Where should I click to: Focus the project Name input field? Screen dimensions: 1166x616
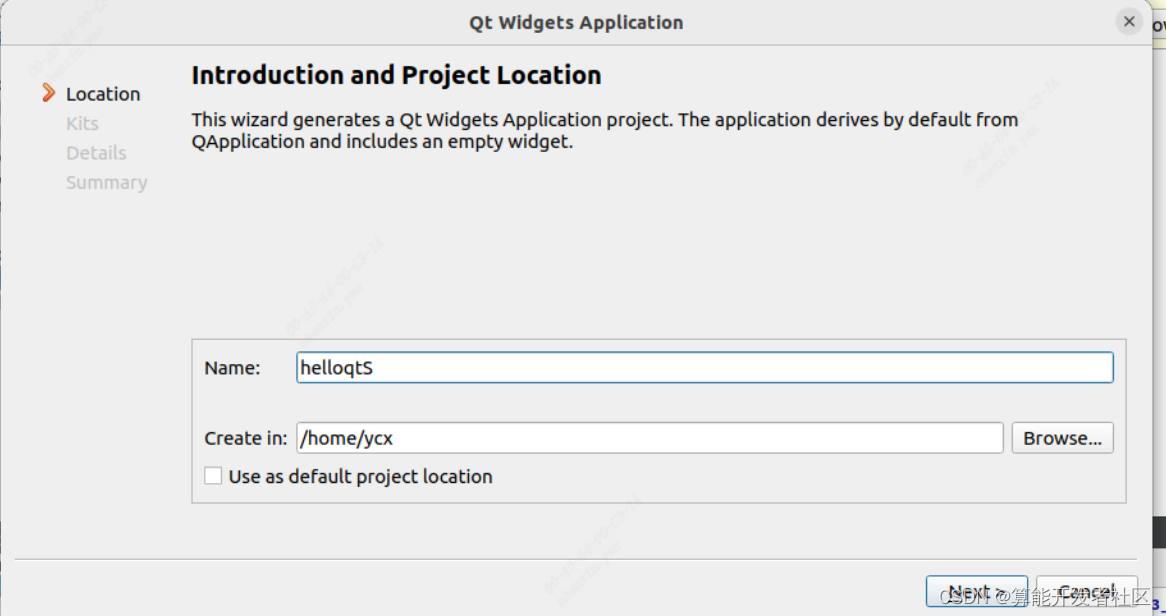click(x=704, y=367)
